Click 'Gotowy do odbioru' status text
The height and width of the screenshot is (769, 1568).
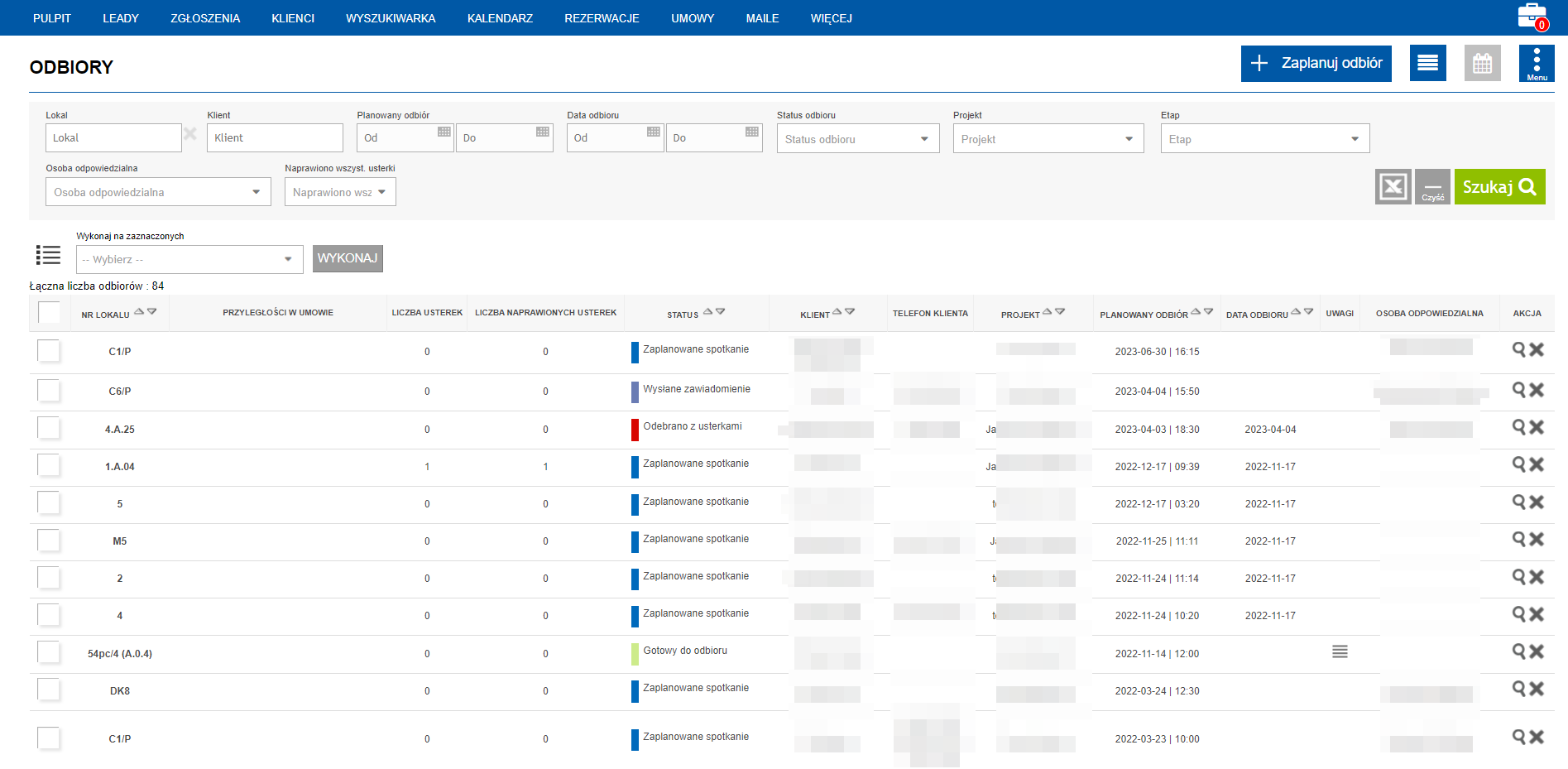[x=685, y=651]
